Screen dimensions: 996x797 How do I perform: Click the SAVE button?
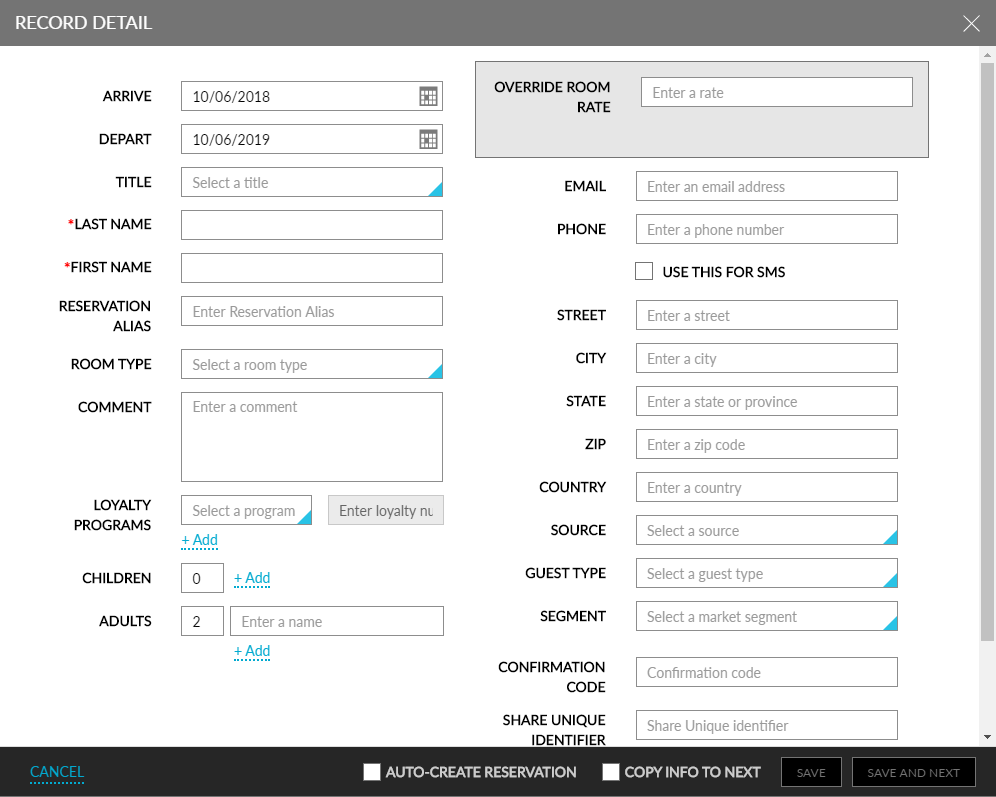point(810,772)
